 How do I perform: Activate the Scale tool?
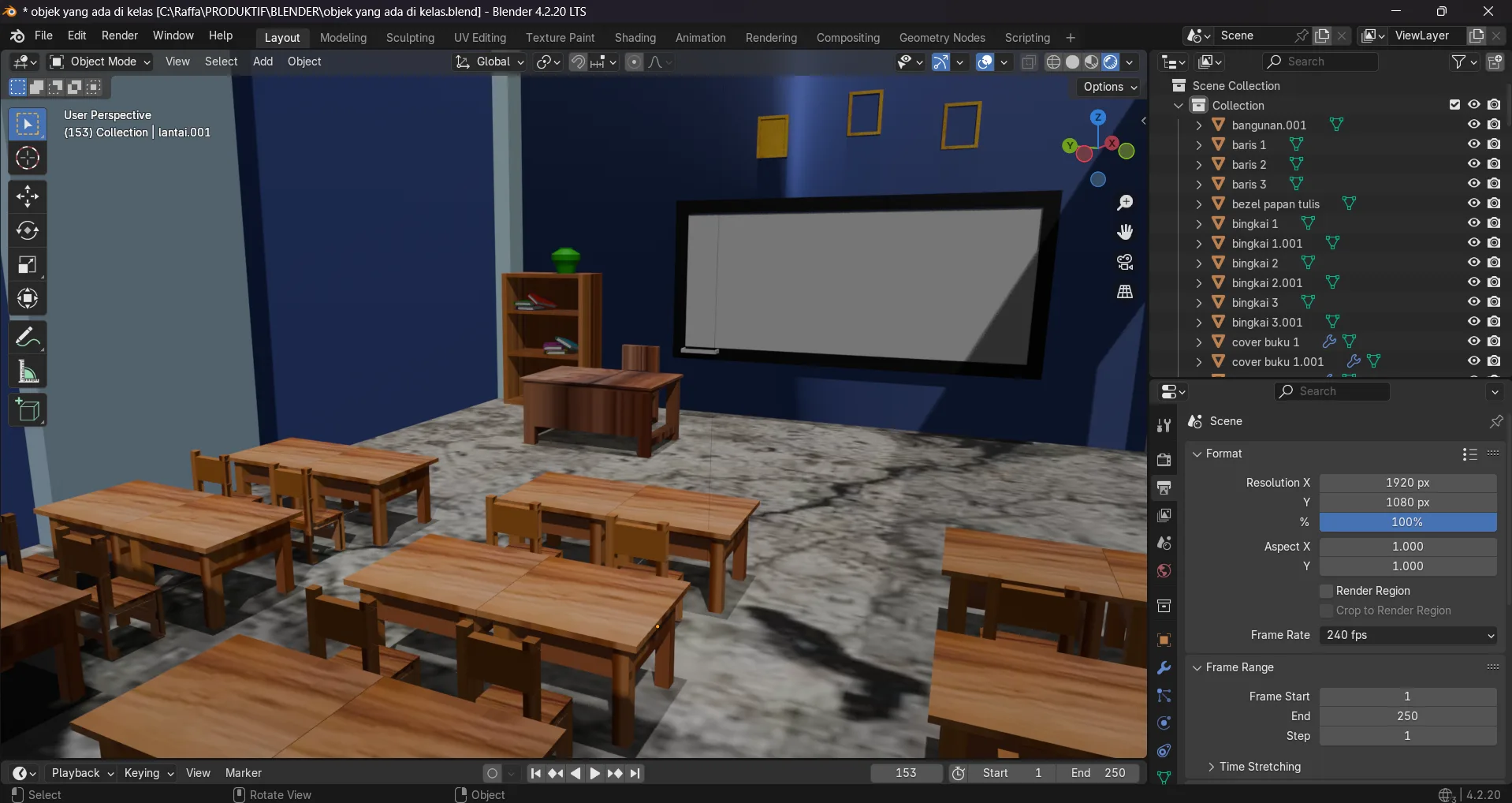coord(28,264)
